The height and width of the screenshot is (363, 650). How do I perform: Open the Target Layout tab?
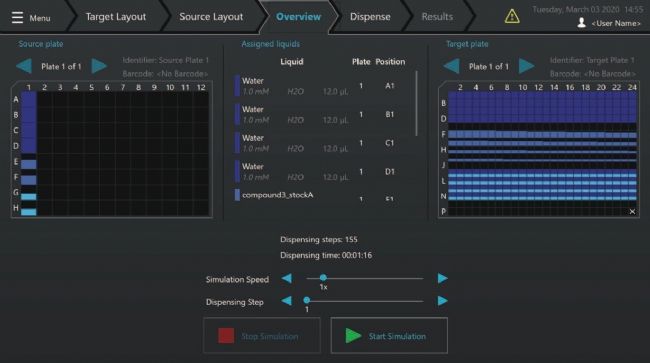[x=116, y=17]
